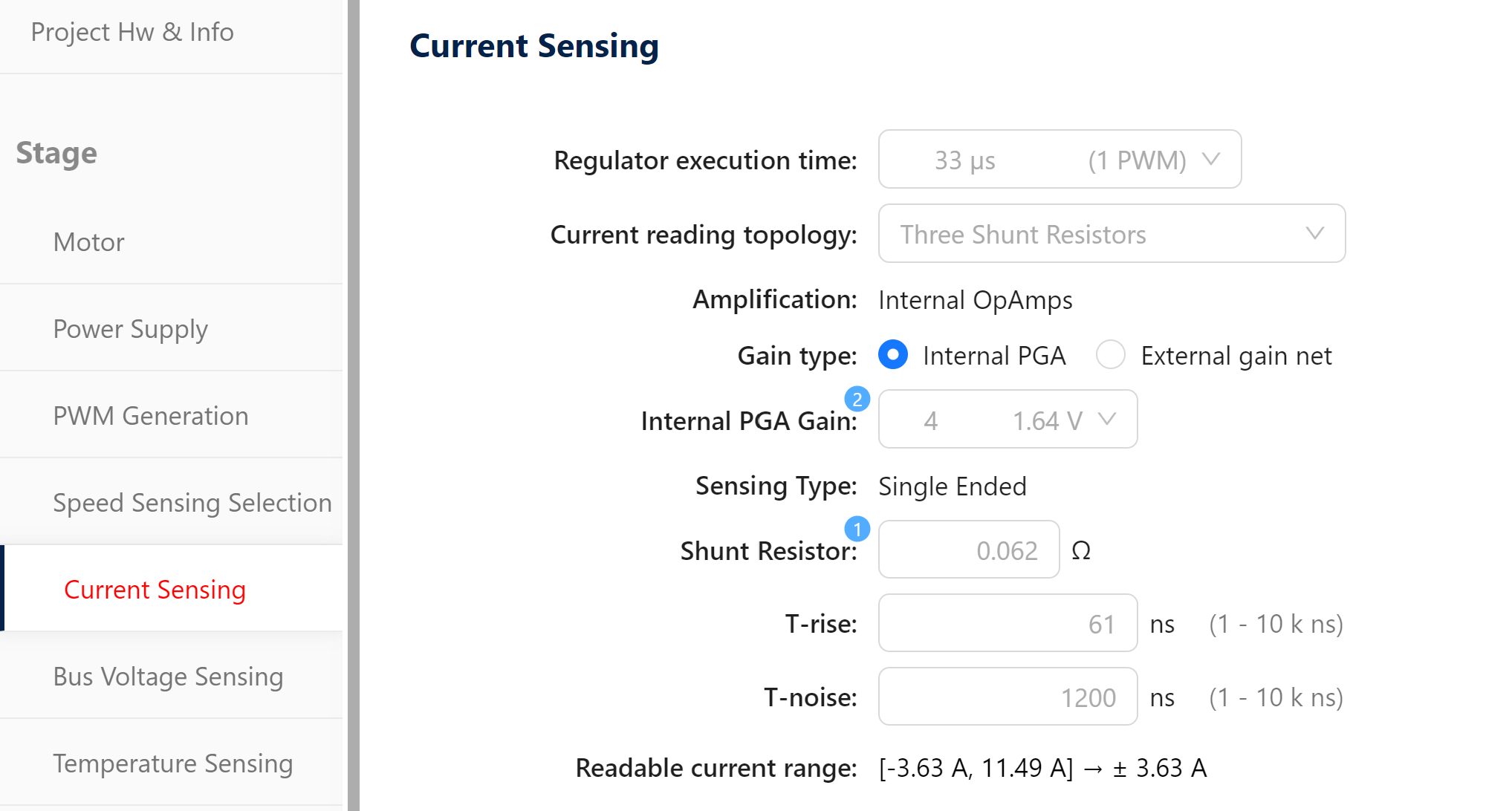
Task: Click the blue badge '2' above Internal PGA Gain
Action: pos(857,399)
